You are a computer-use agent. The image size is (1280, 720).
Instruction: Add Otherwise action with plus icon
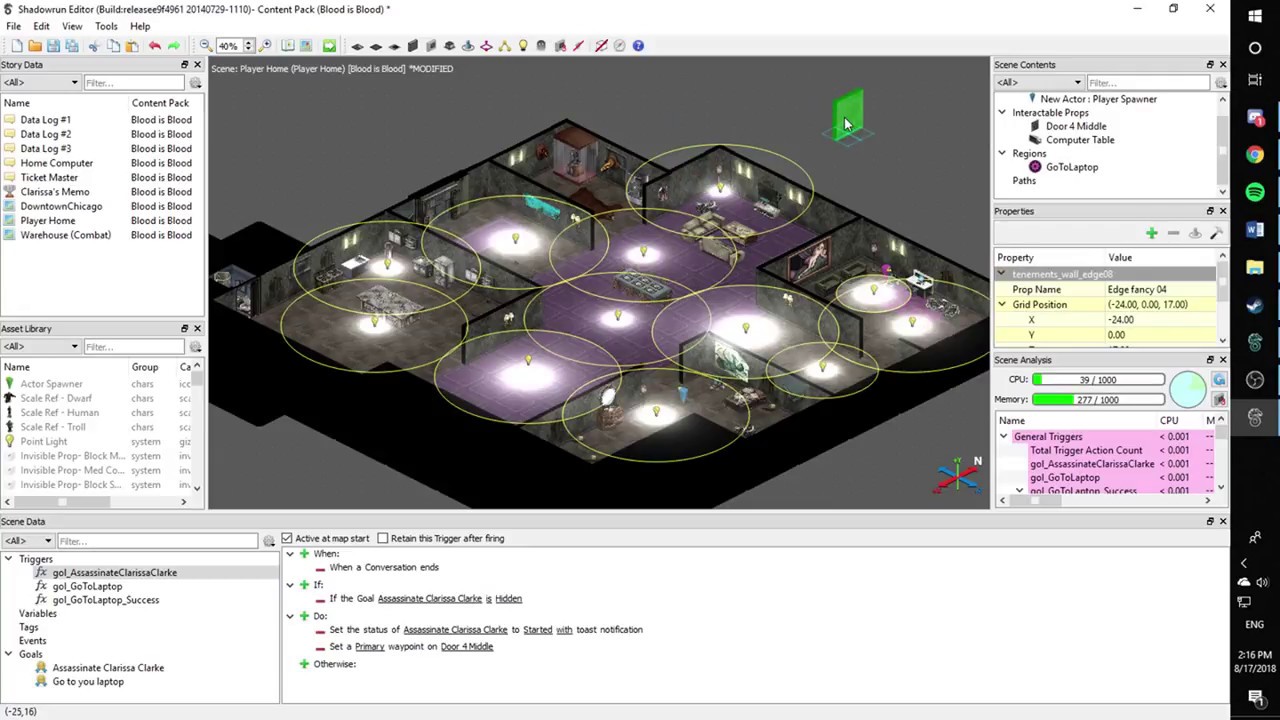(x=304, y=664)
